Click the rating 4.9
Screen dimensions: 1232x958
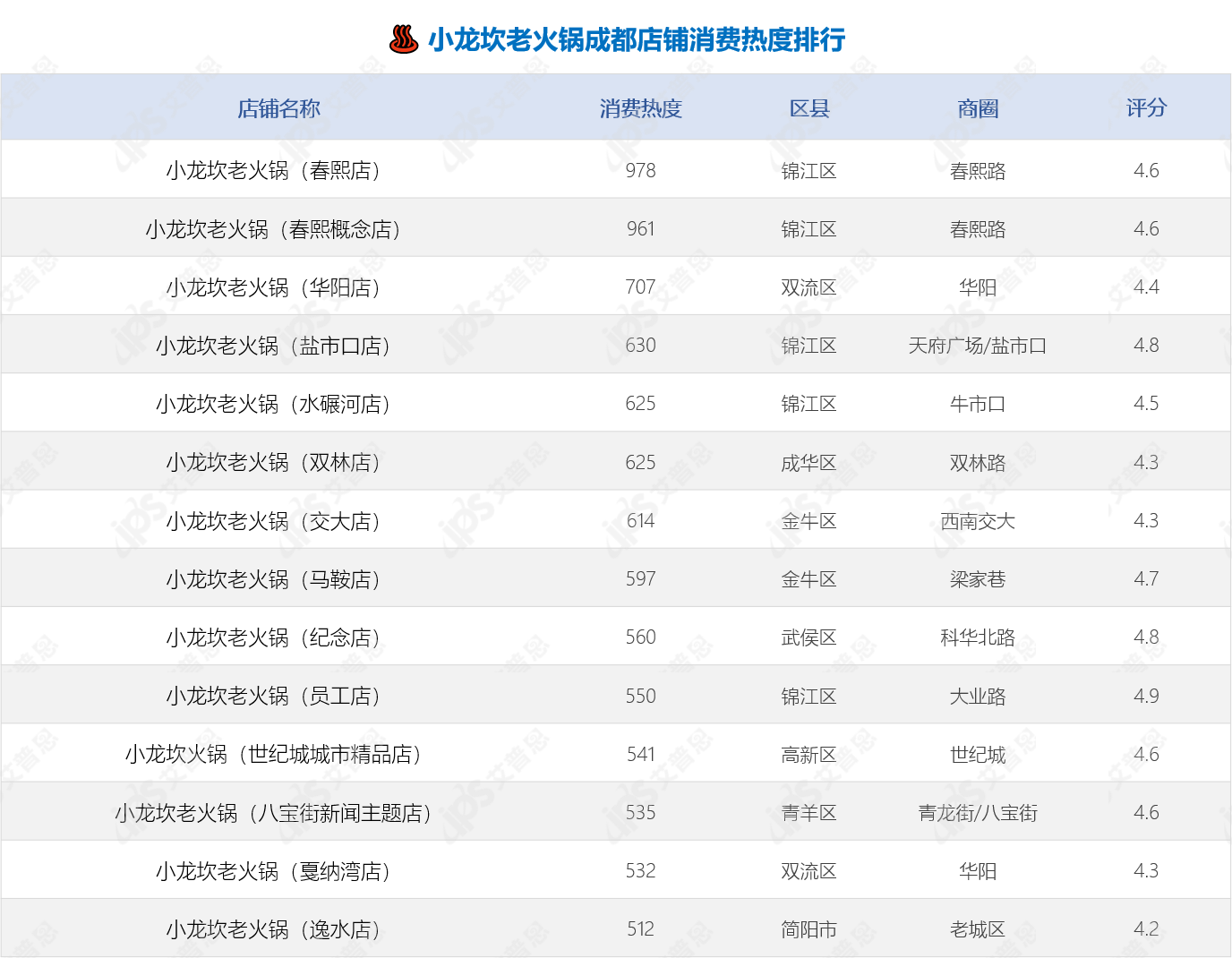pyautogui.click(x=1147, y=696)
